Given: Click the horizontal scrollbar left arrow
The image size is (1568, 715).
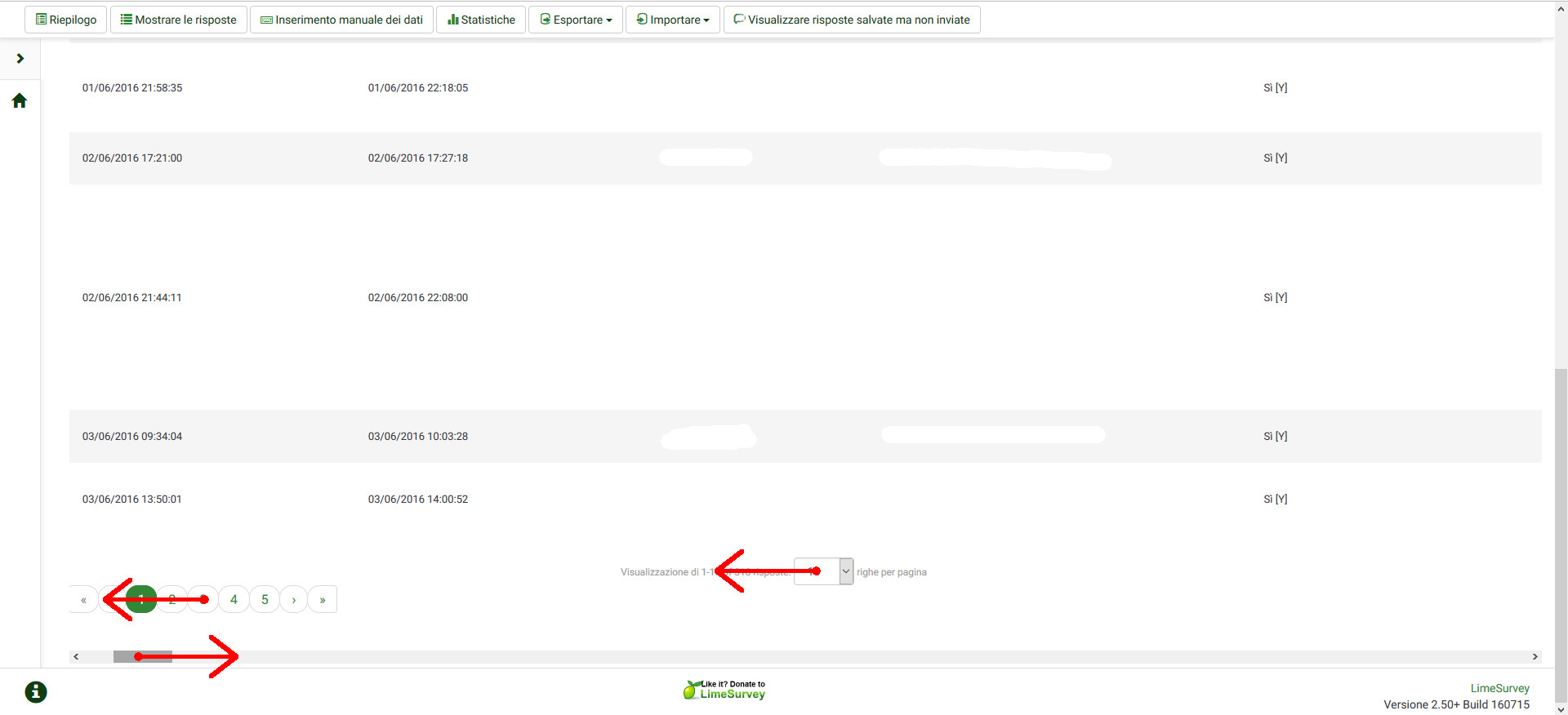Looking at the screenshot, I should [76, 656].
